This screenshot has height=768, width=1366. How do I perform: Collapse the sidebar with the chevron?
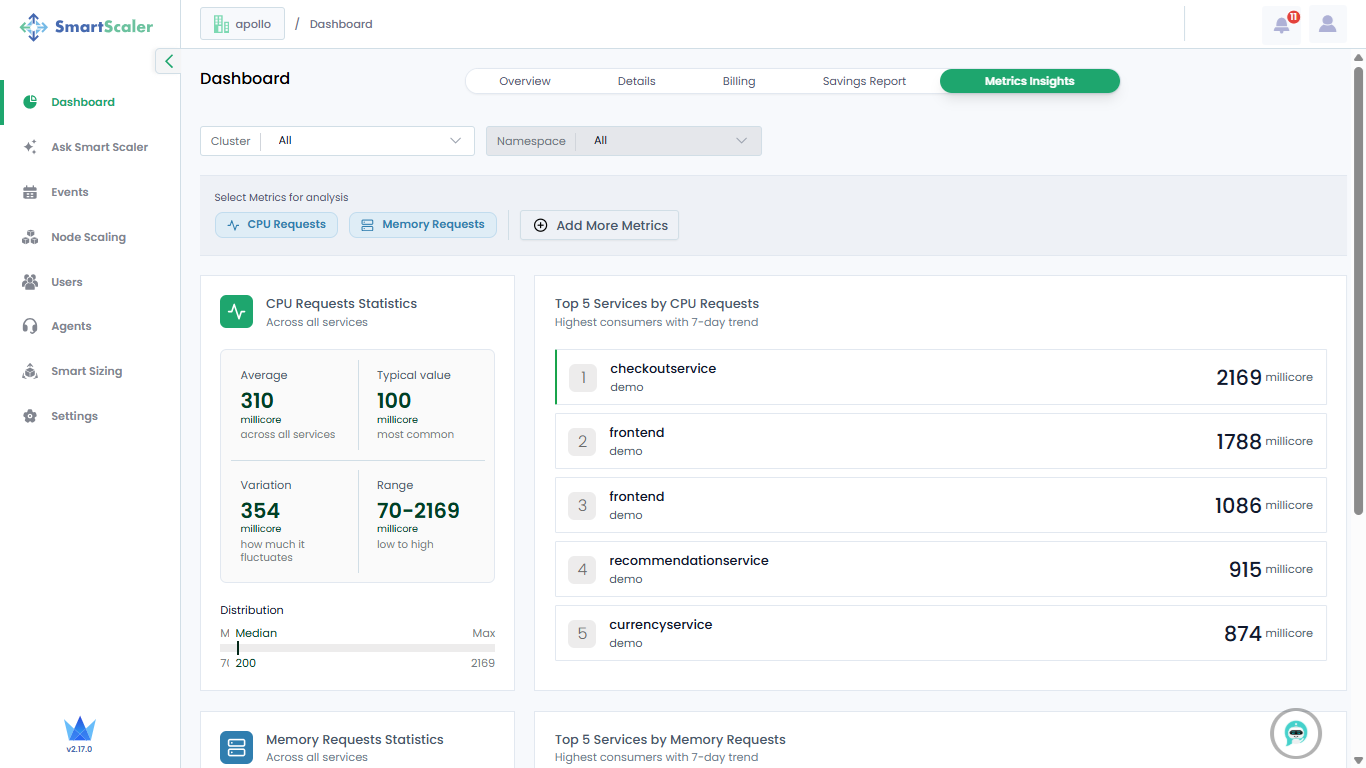tap(168, 61)
